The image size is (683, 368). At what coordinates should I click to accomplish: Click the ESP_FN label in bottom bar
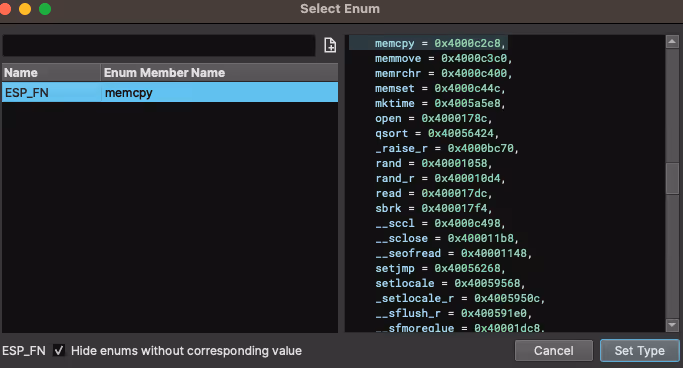24,351
